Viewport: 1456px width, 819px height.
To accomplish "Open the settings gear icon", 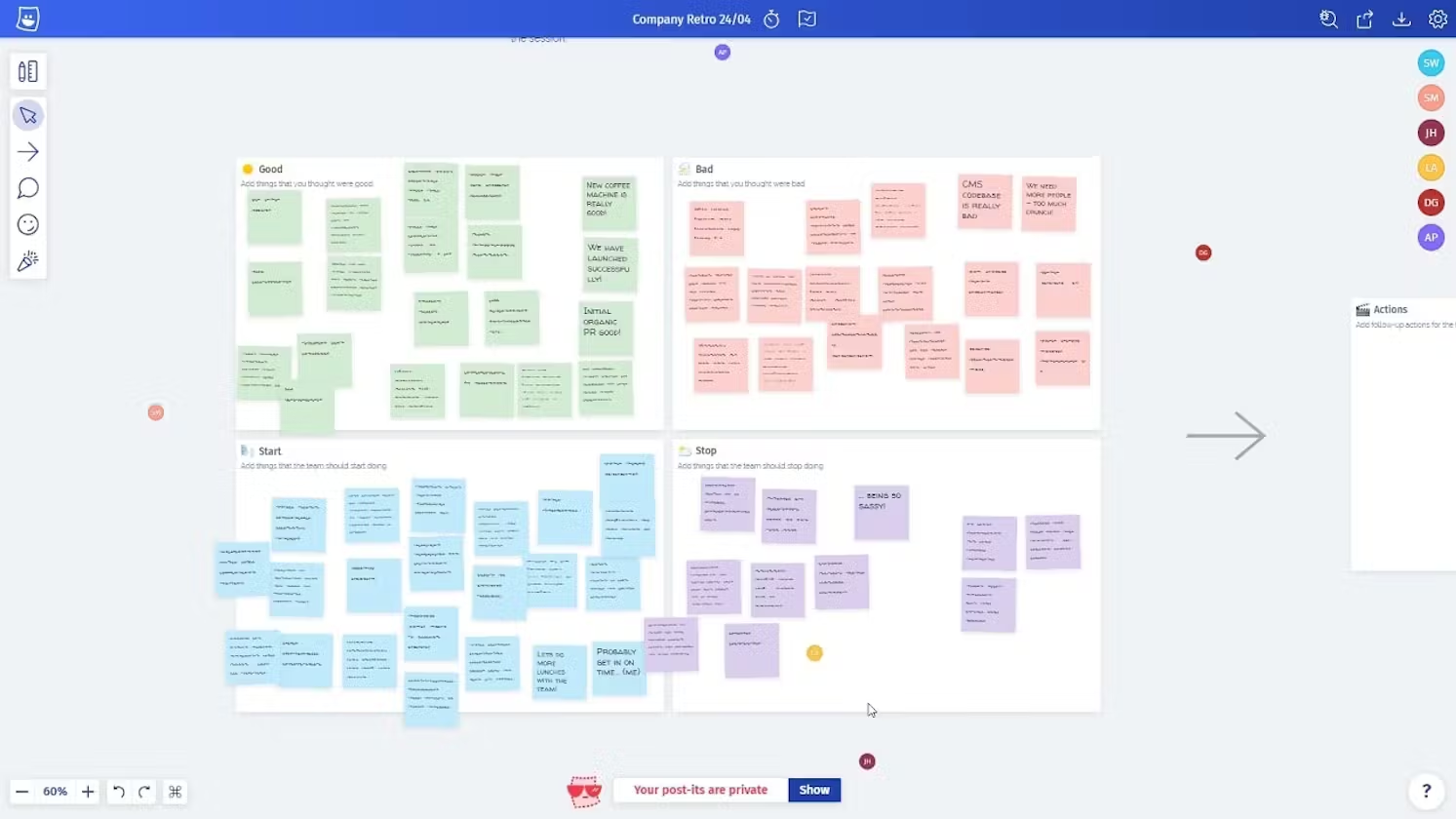I will click(1437, 19).
